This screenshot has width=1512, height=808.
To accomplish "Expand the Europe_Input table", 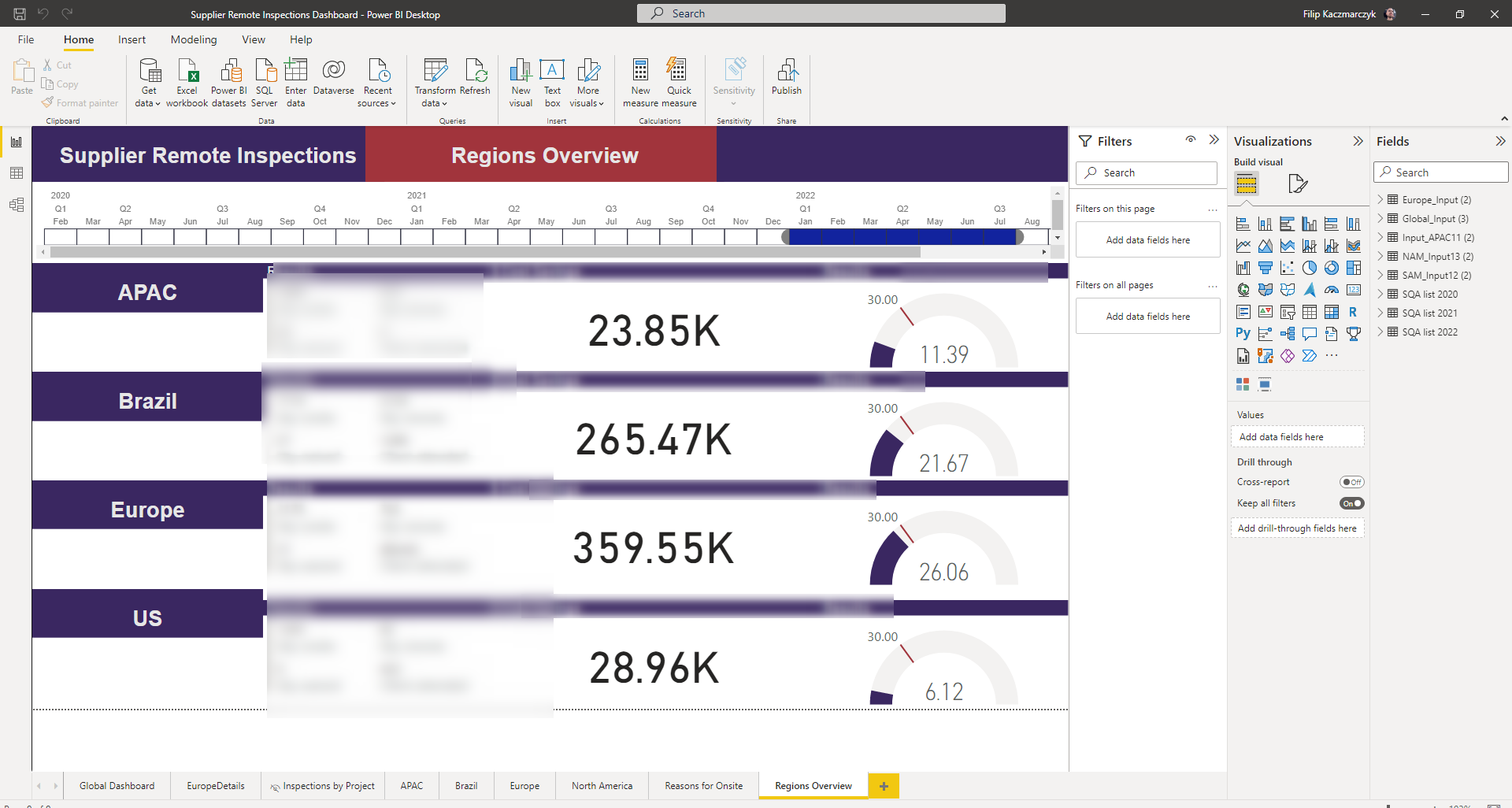I will pos(1380,199).
